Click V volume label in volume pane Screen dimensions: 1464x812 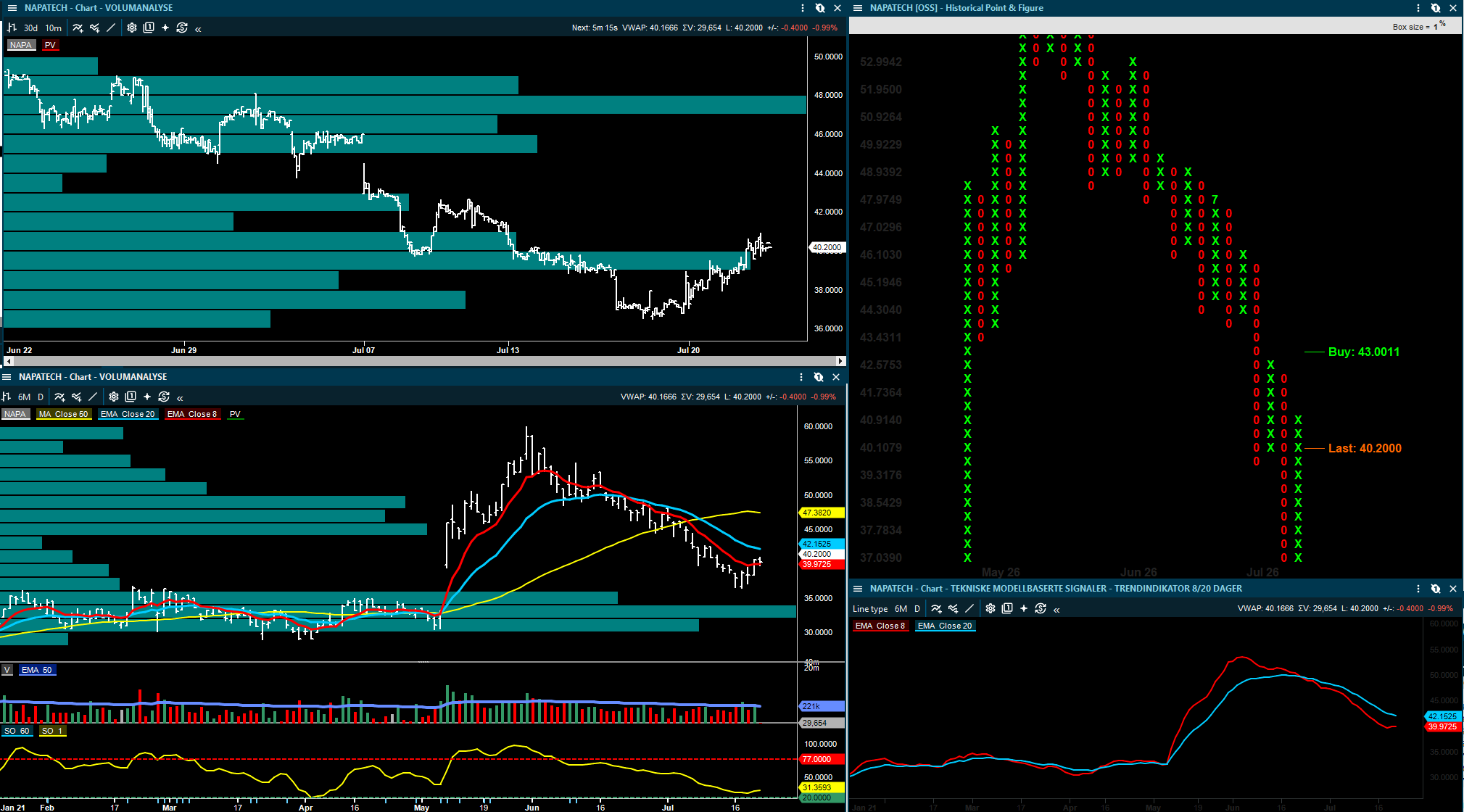tap(7, 670)
